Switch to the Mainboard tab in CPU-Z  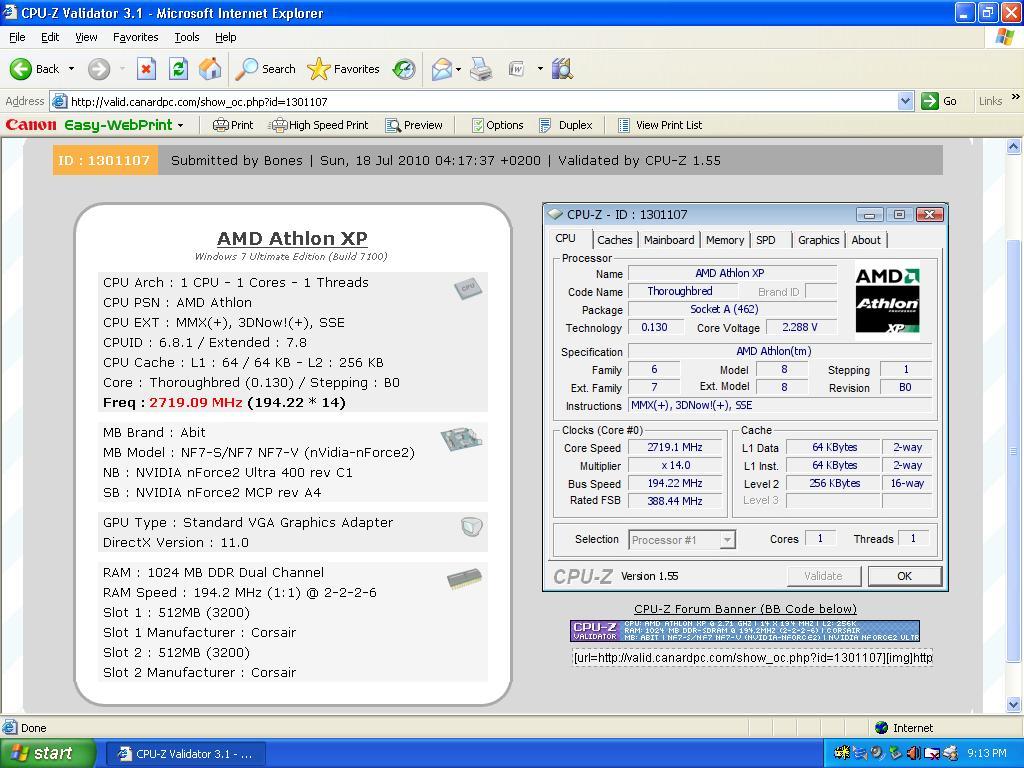click(x=669, y=240)
